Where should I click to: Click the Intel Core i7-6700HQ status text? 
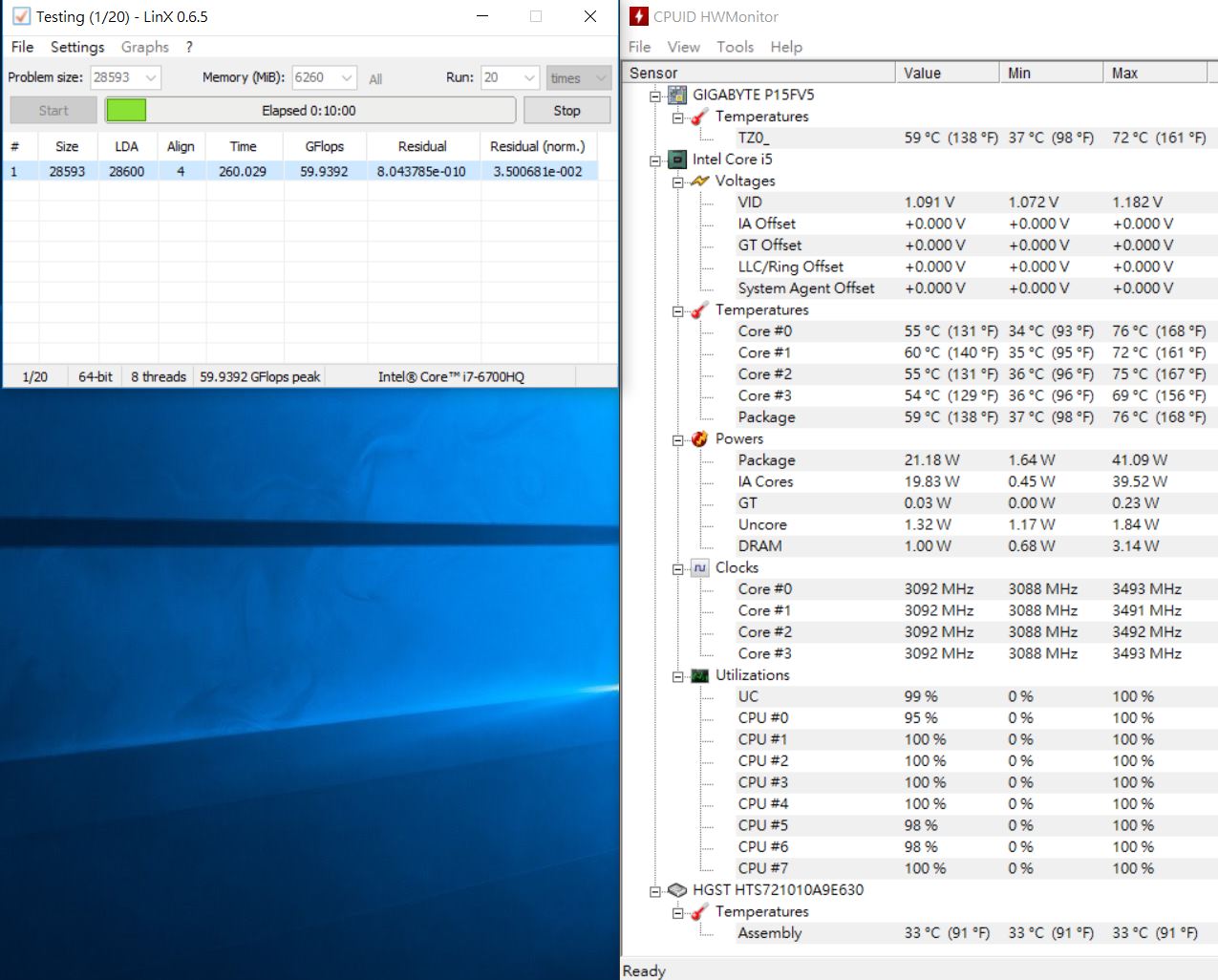[451, 376]
